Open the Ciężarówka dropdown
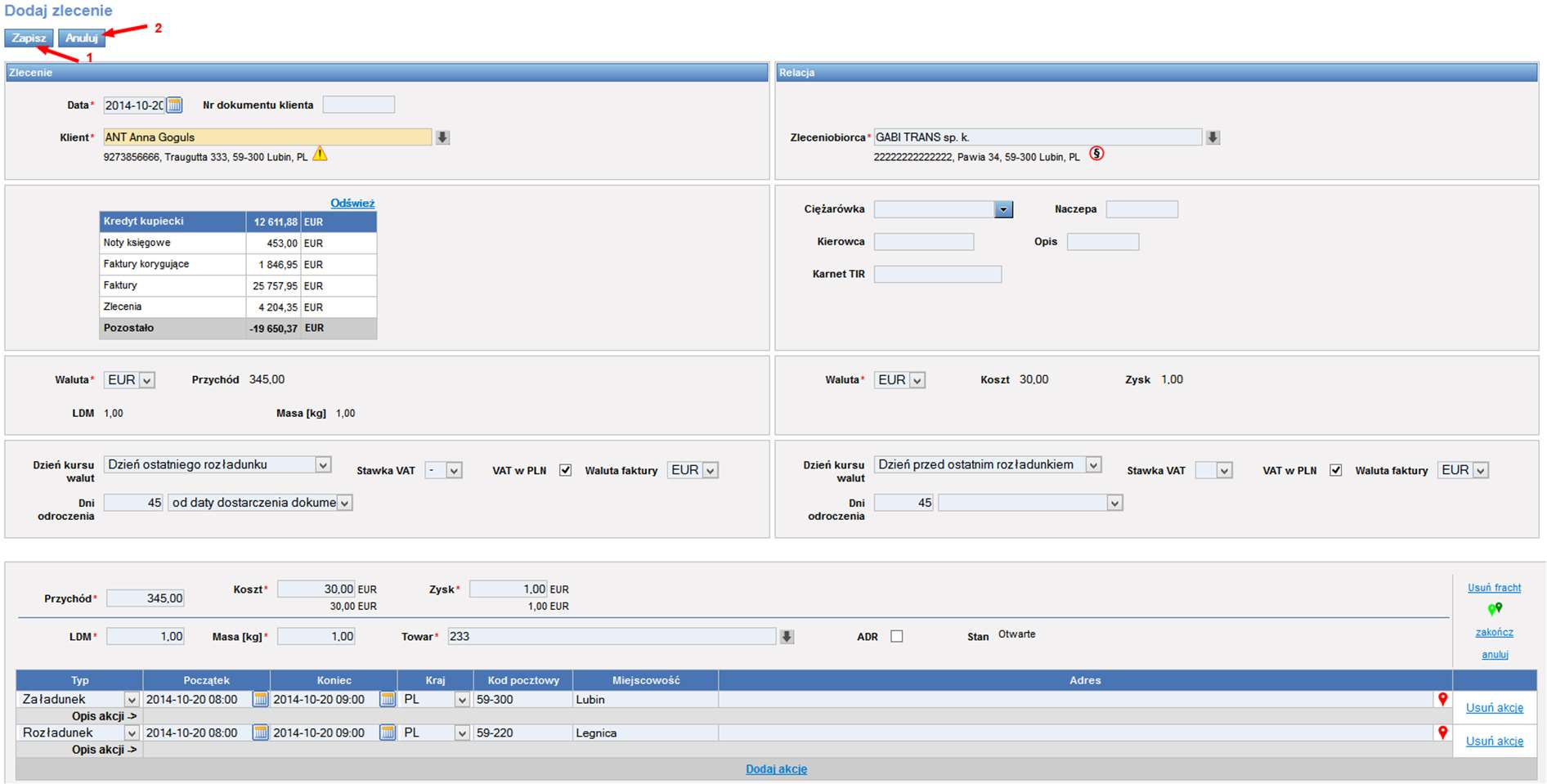 click(1003, 209)
